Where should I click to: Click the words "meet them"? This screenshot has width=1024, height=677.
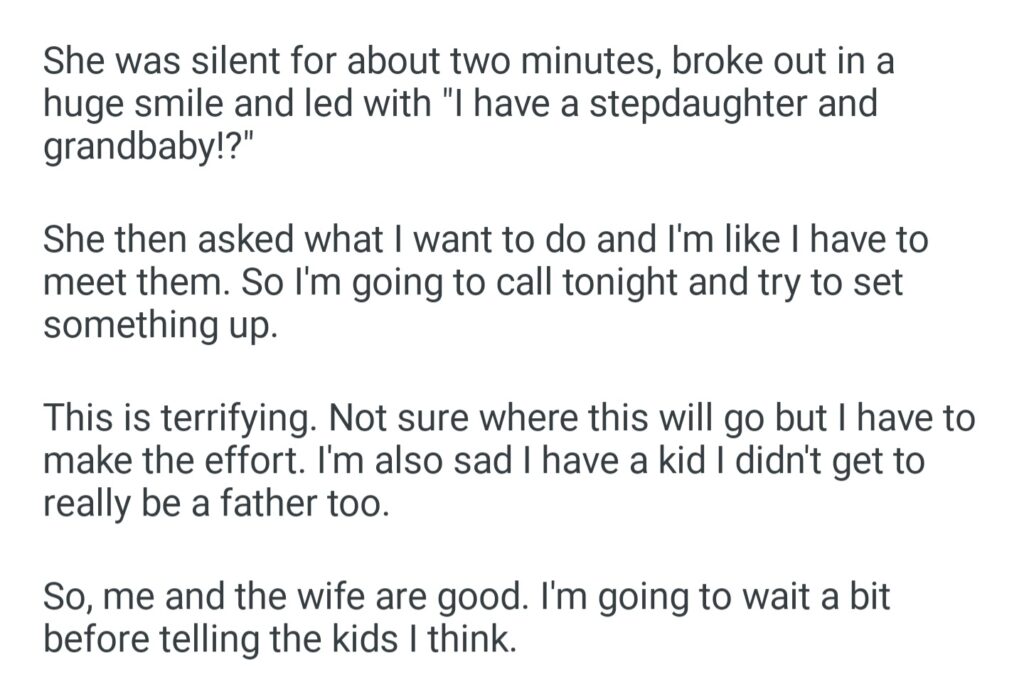(138, 285)
